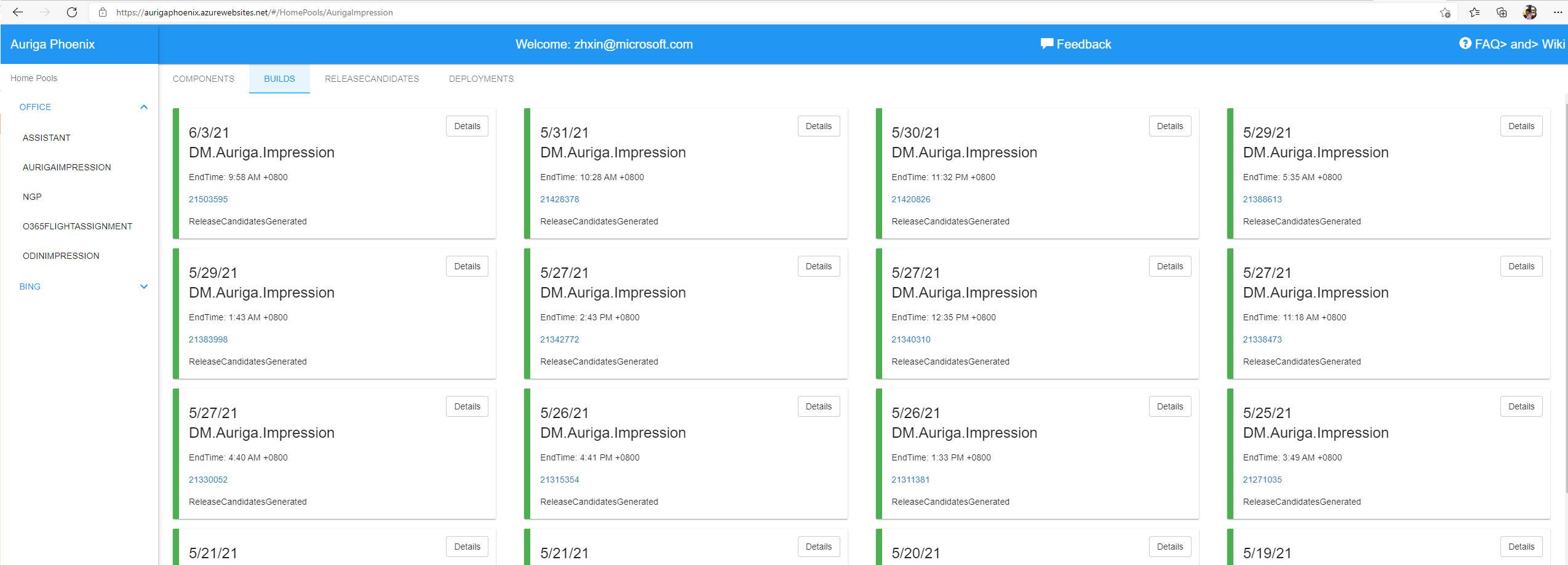Open Details for the 6/3/21 build

click(x=468, y=126)
